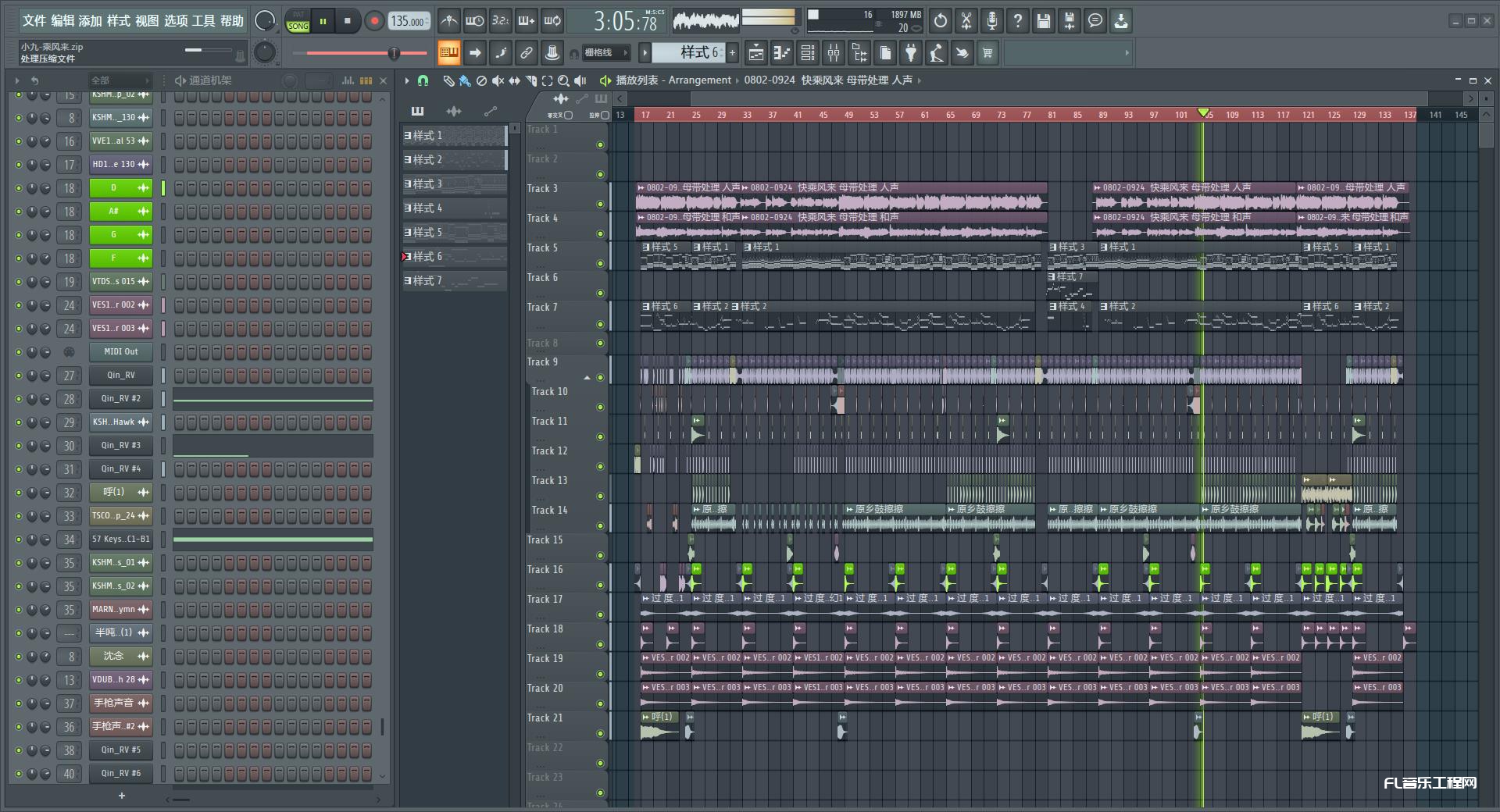Viewport: 1500px width, 812px height.
Task: Click the undo history icon
Action: [941, 21]
